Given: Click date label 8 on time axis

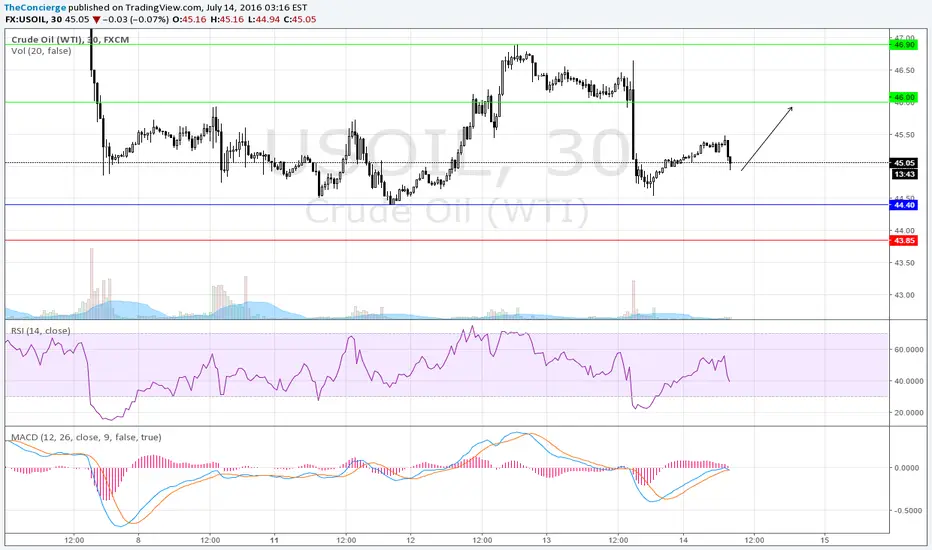Looking at the screenshot, I should click(x=138, y=540).
